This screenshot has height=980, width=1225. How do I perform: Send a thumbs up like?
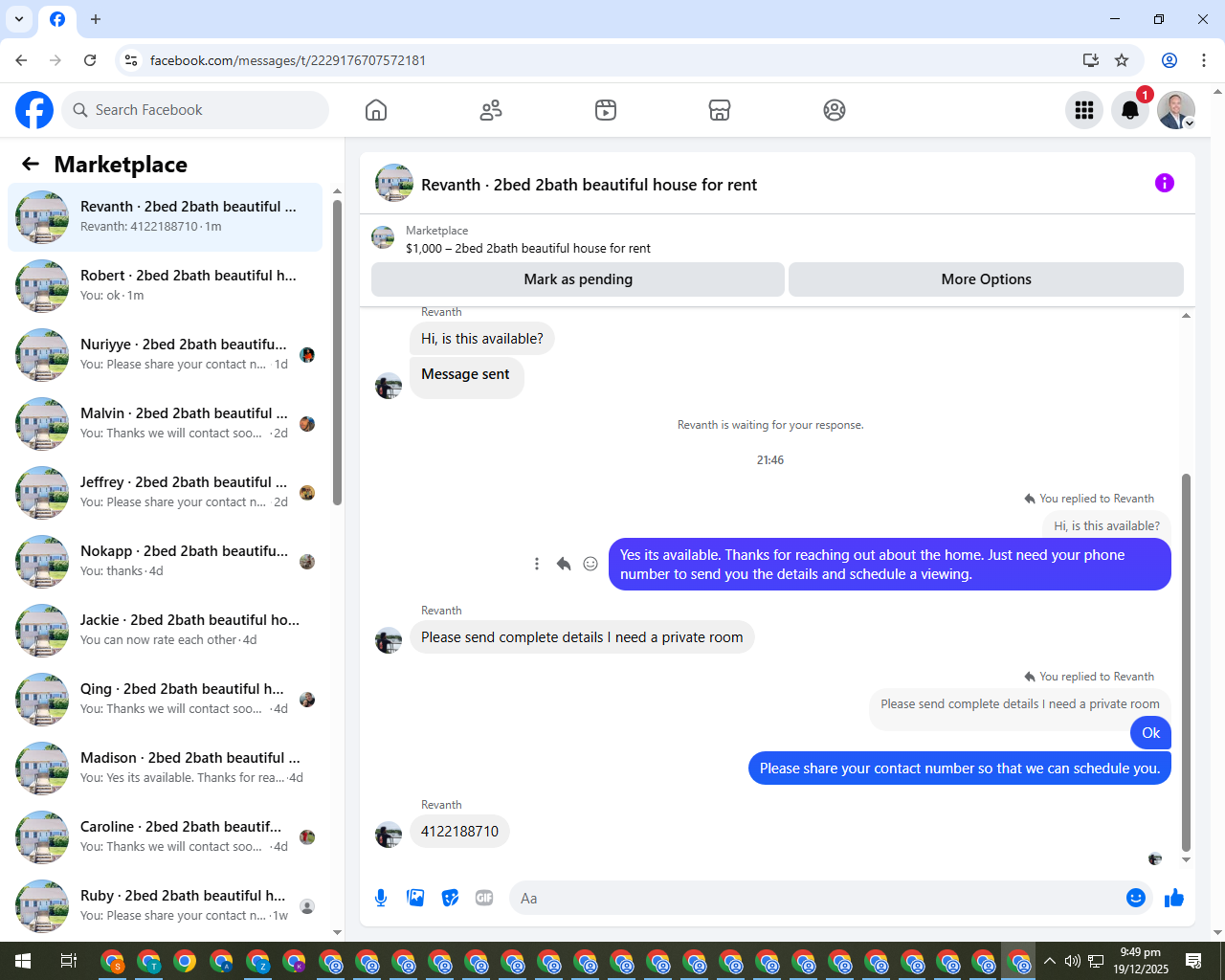pyautogui.click(x=1174, y=898)
